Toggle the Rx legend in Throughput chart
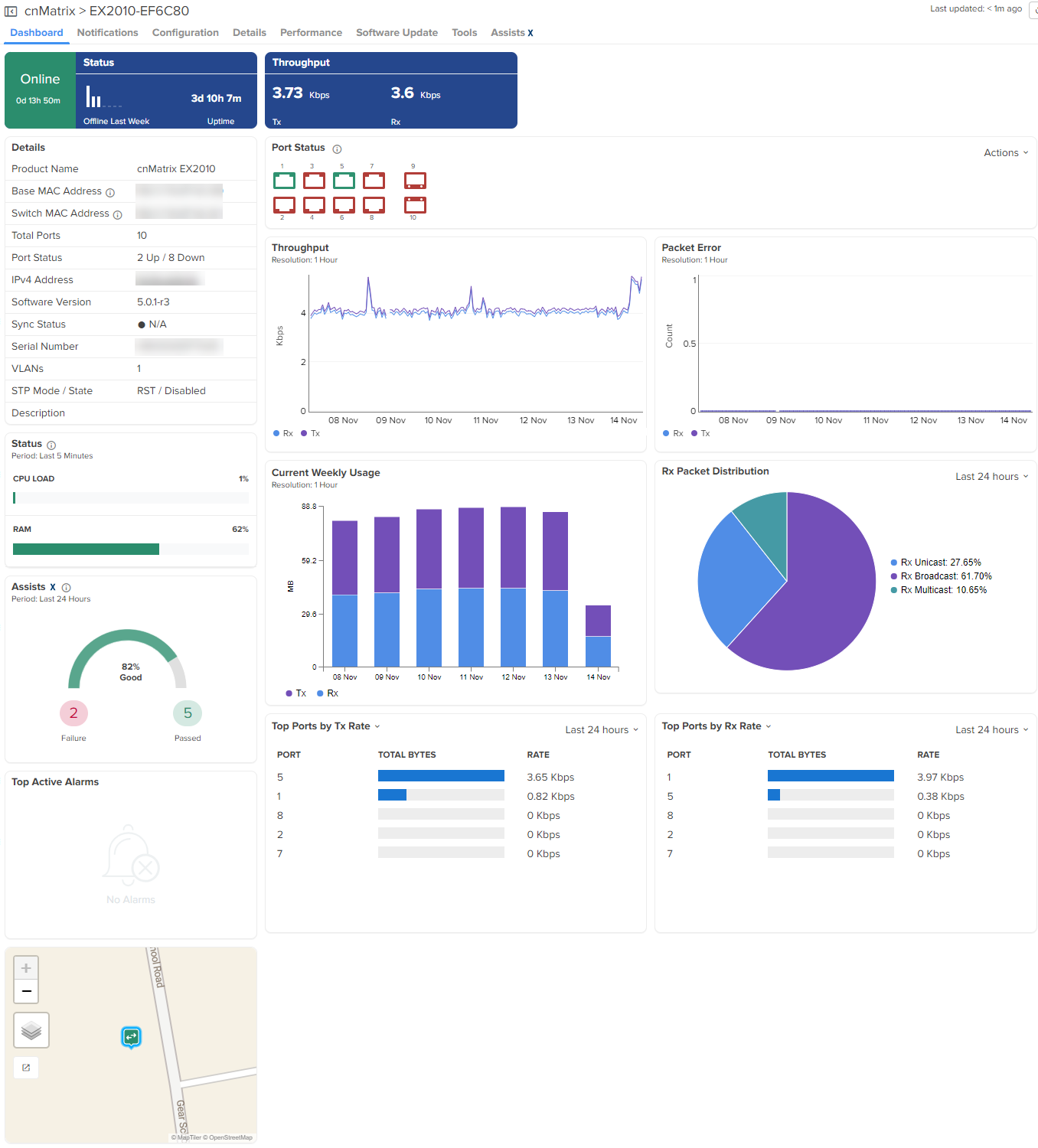The height and width of the screenshot is (1148, 1038). click(x=283, y=433)
